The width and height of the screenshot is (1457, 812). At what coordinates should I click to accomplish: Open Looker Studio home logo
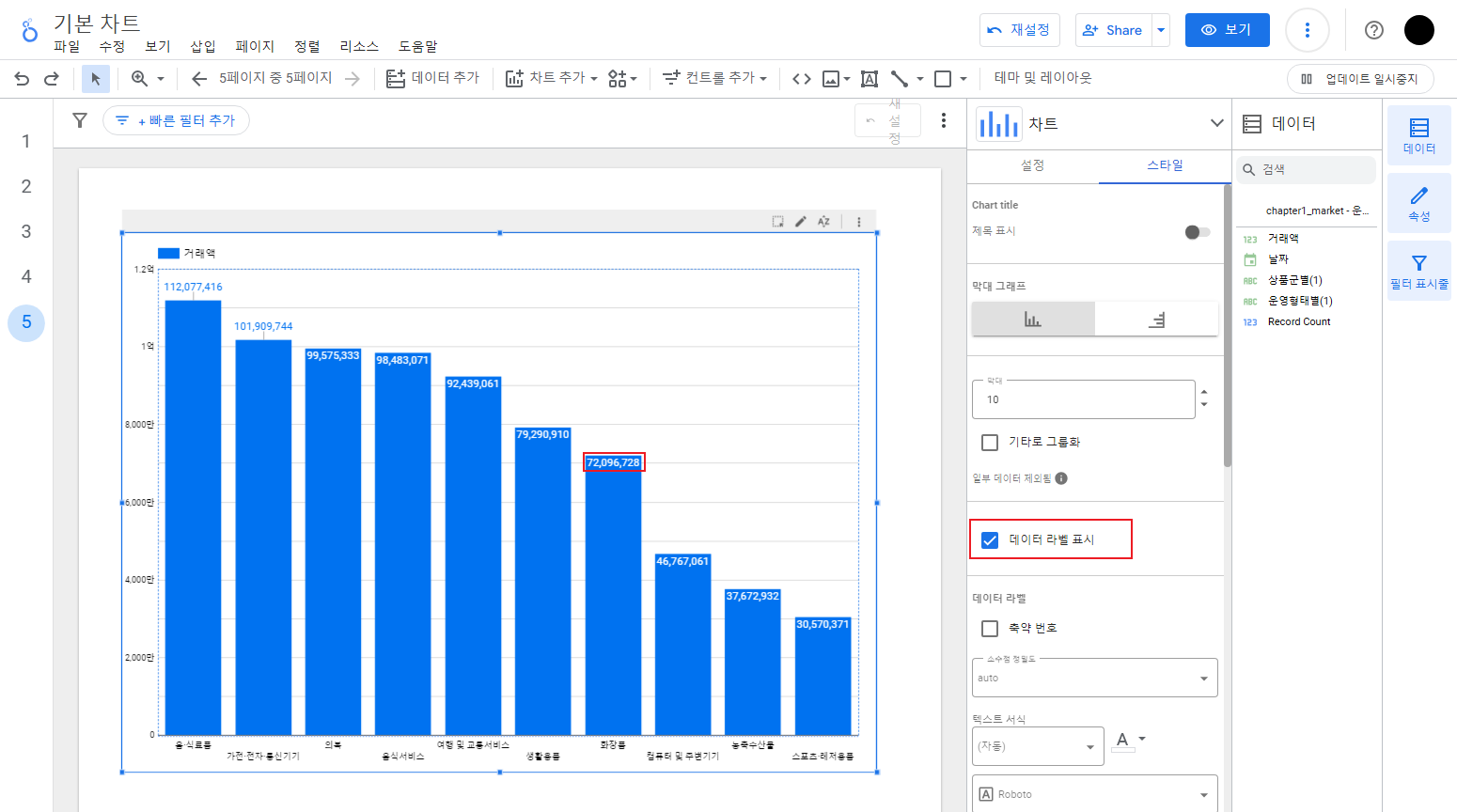click(x=30, y=30)
